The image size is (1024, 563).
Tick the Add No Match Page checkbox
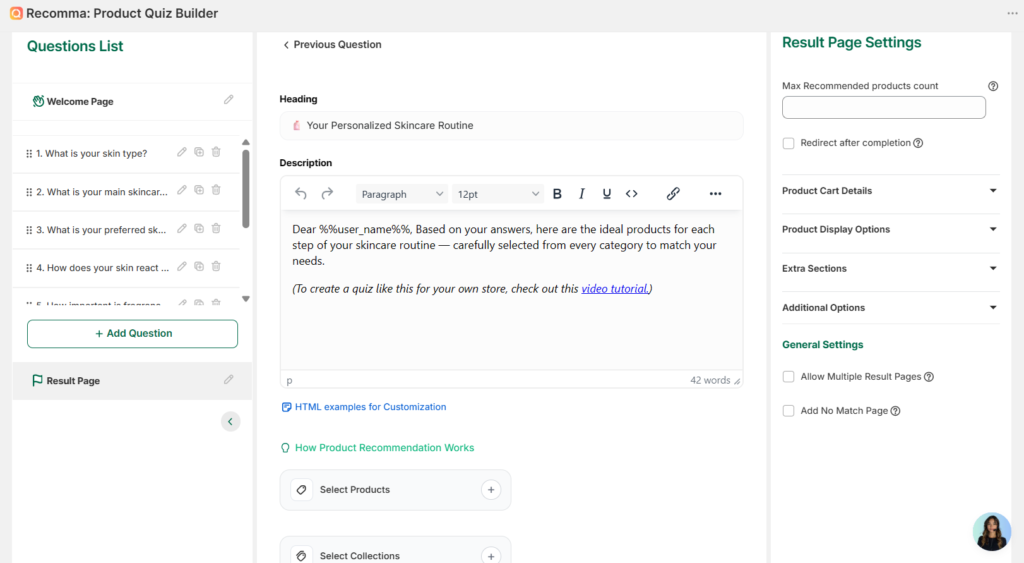[x=789, y=411]
